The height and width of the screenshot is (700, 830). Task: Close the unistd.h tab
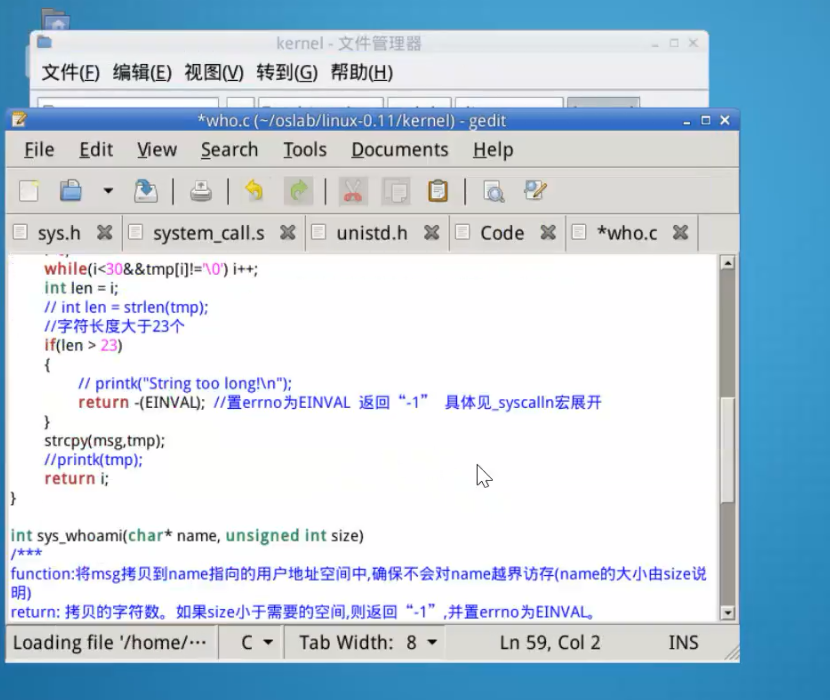click(431, 232)
